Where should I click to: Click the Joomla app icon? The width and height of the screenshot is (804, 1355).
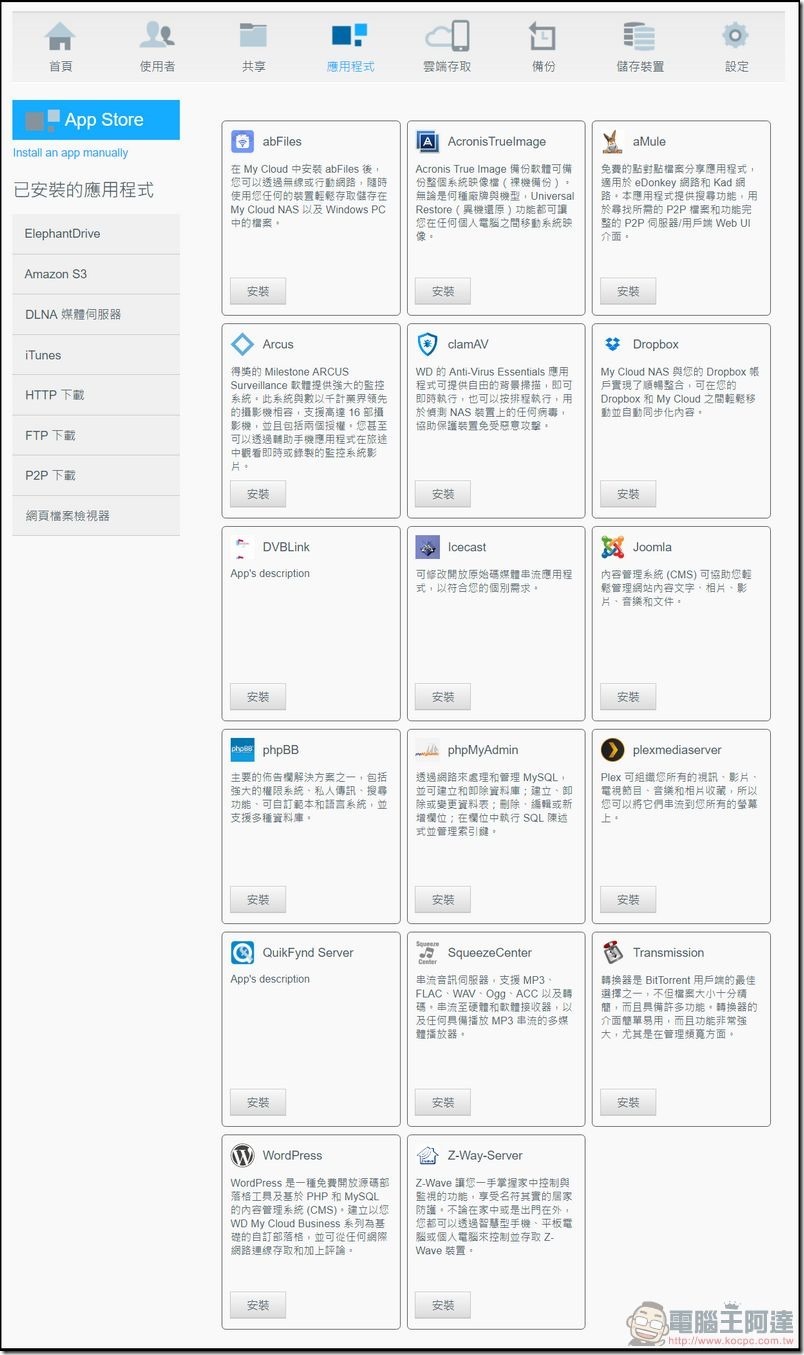tap(613, 547)
